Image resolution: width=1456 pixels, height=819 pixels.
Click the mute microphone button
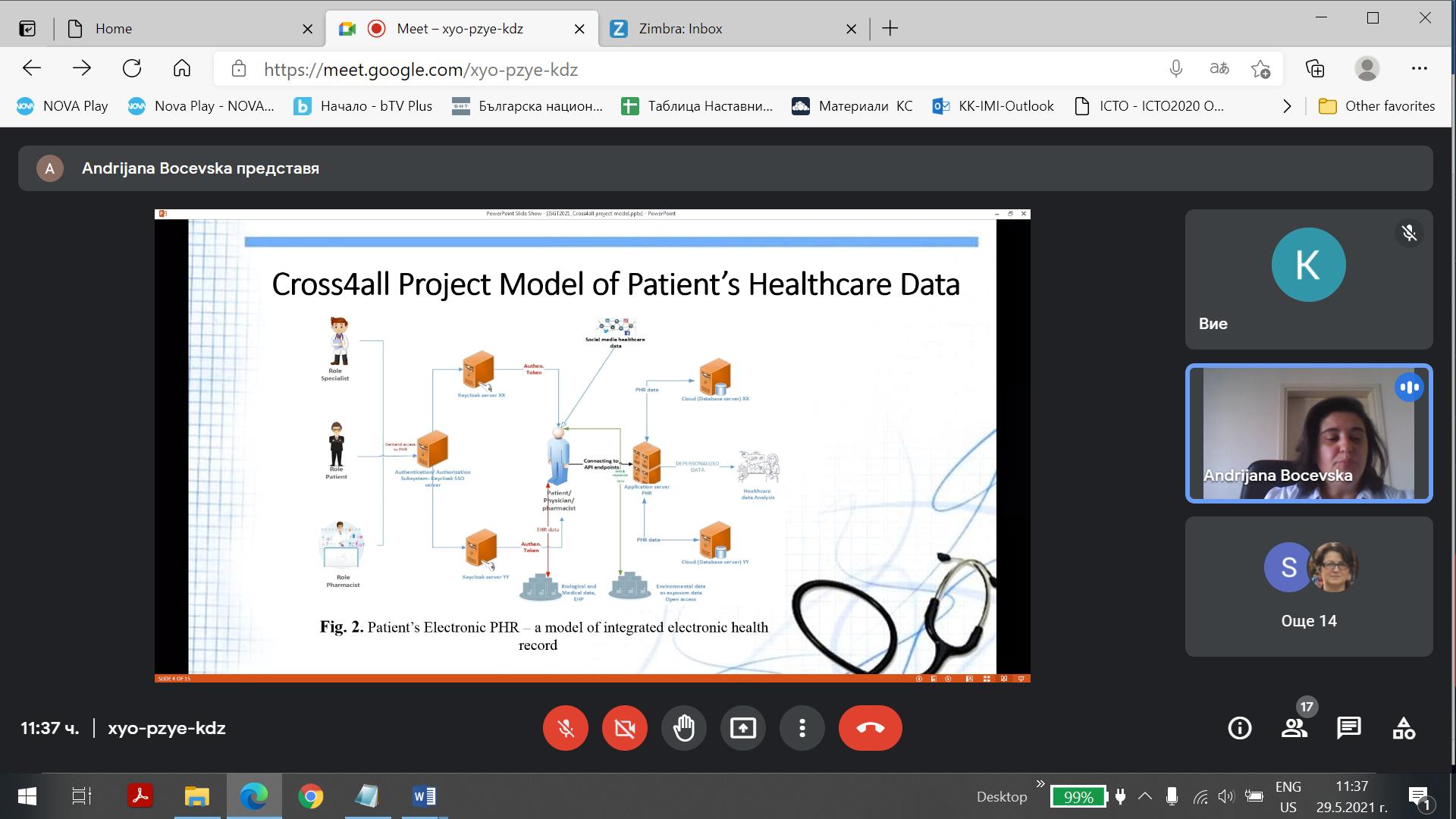pyautogui.click(x=565, y=728)
